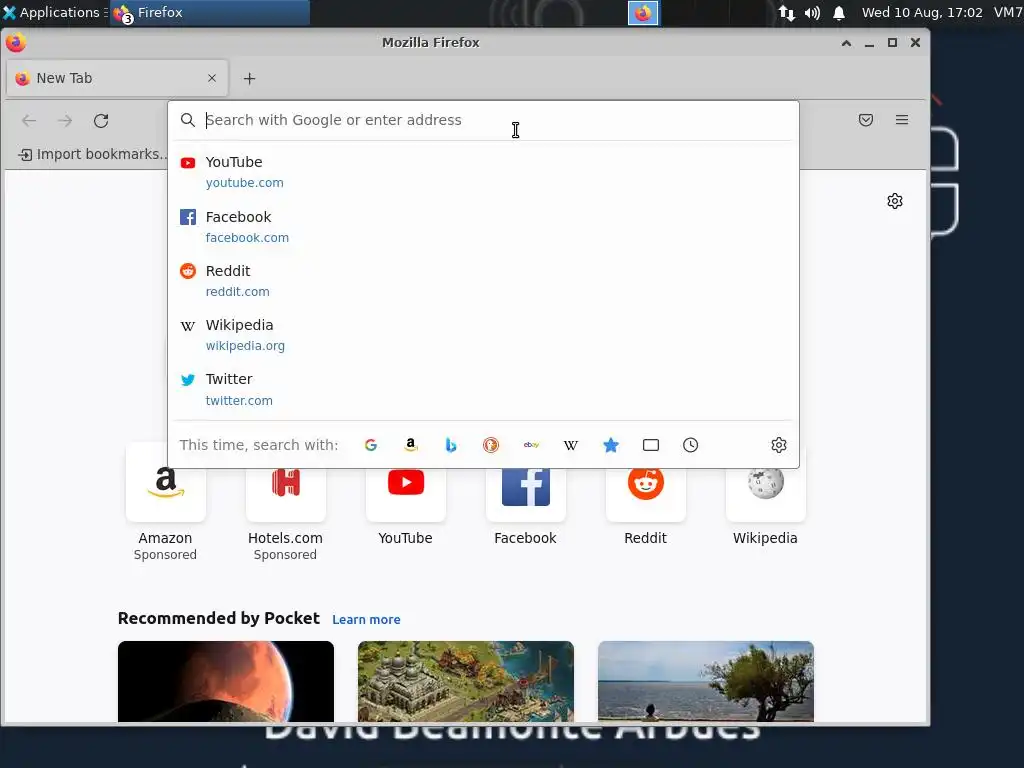Search this time with Google icon
1024x768 pixels.
tap(371, 445)
